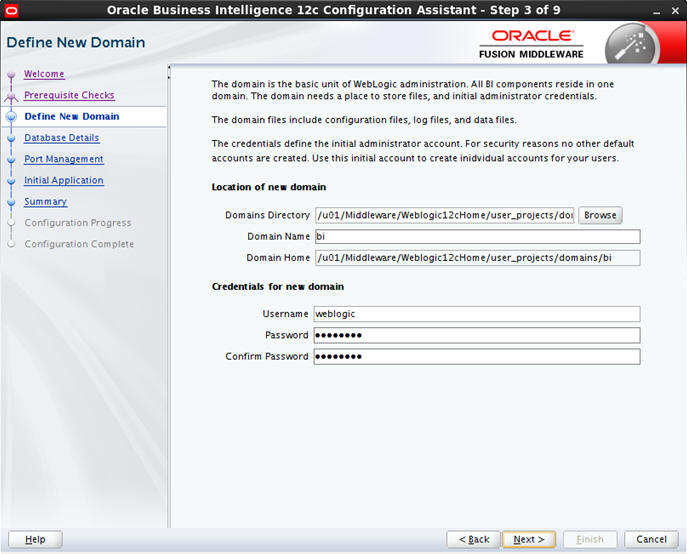Viewport: 687px width, 554px height.
Task: Go Back to the previous step
Action: coord(474,540)
